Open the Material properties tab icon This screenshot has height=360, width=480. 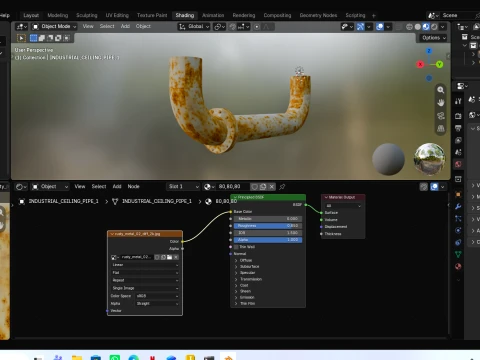point(458,266)
